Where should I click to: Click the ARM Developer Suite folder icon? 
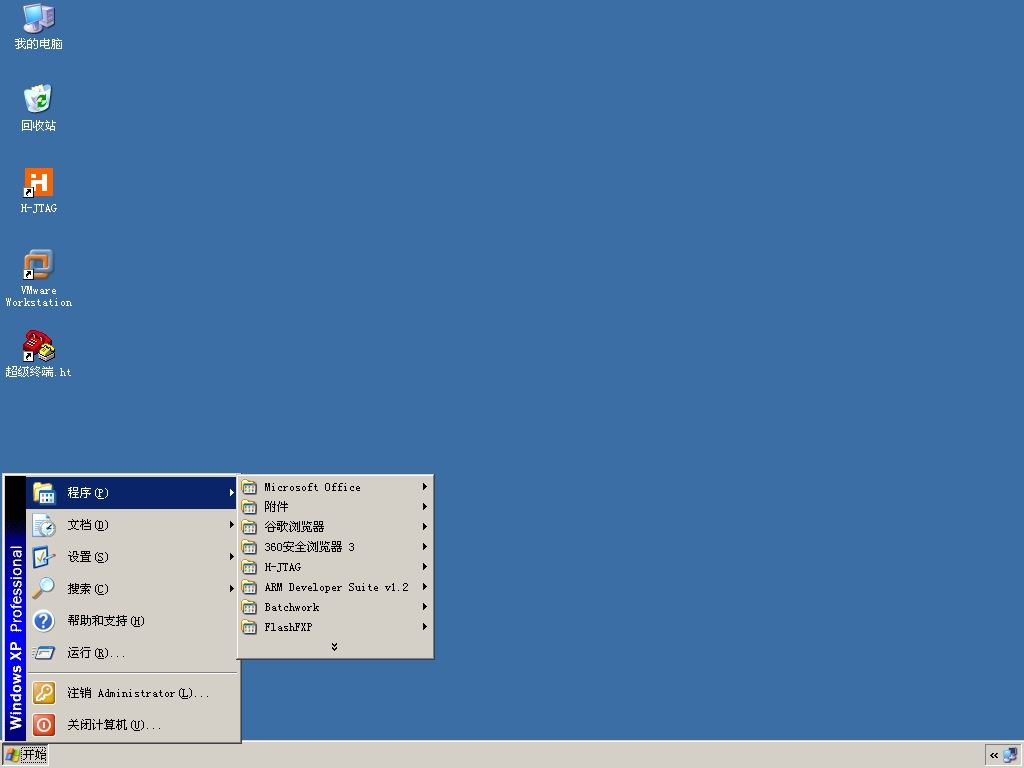point(249,588)
